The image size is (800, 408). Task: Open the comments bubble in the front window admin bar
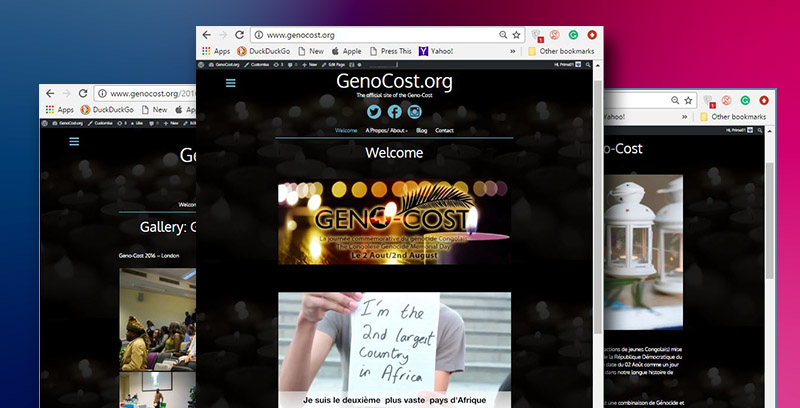292,65
